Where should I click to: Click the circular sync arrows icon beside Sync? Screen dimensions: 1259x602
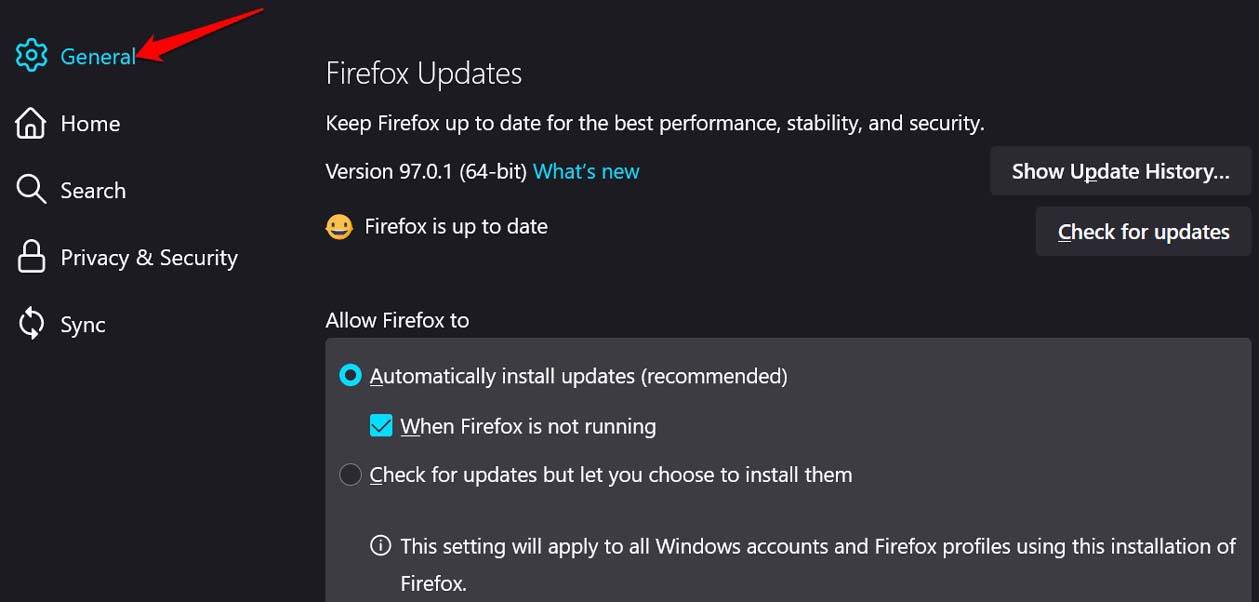click(31, 323)
